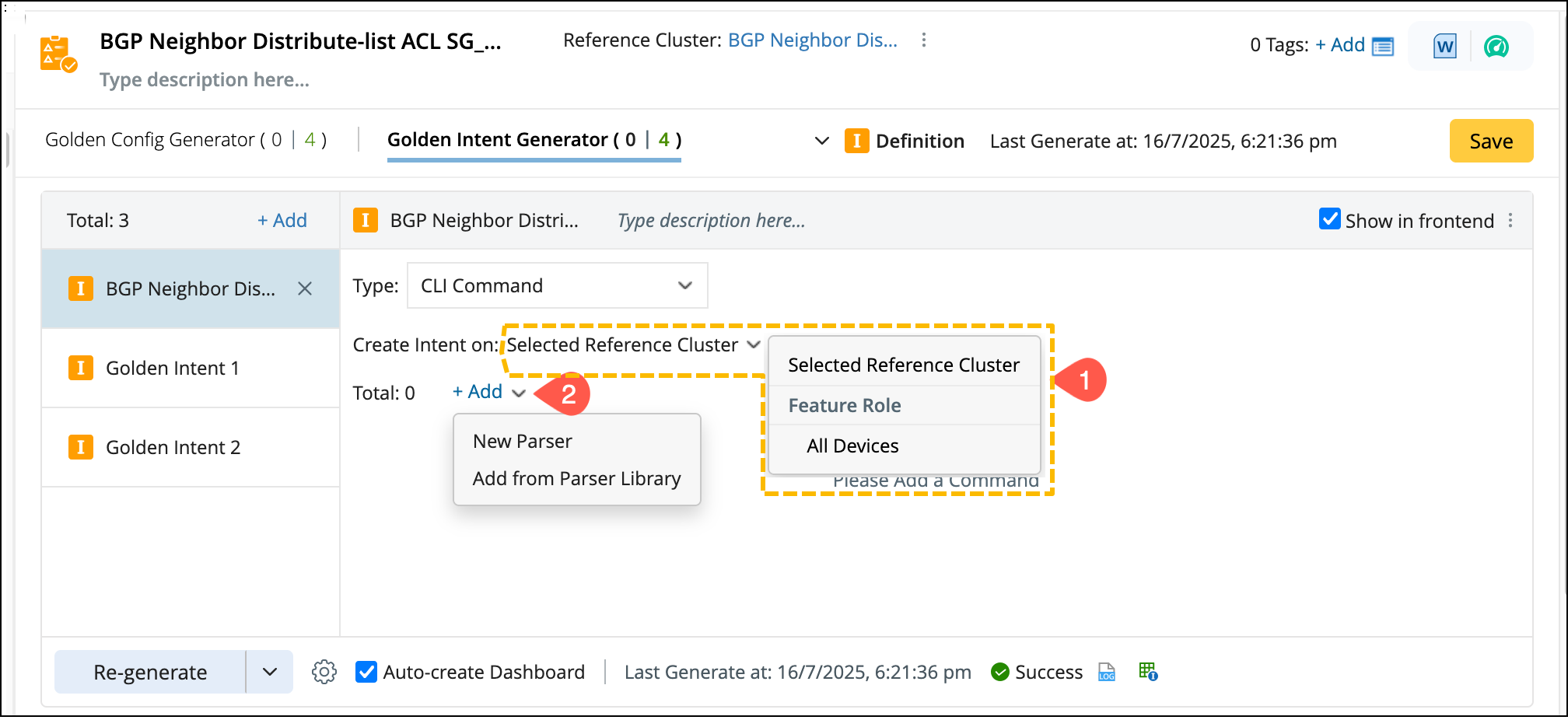Open the Type CLI Command dropdown
Image resolution: width=1568 pixels, height=720 pixels.
[x=557, y=285]
